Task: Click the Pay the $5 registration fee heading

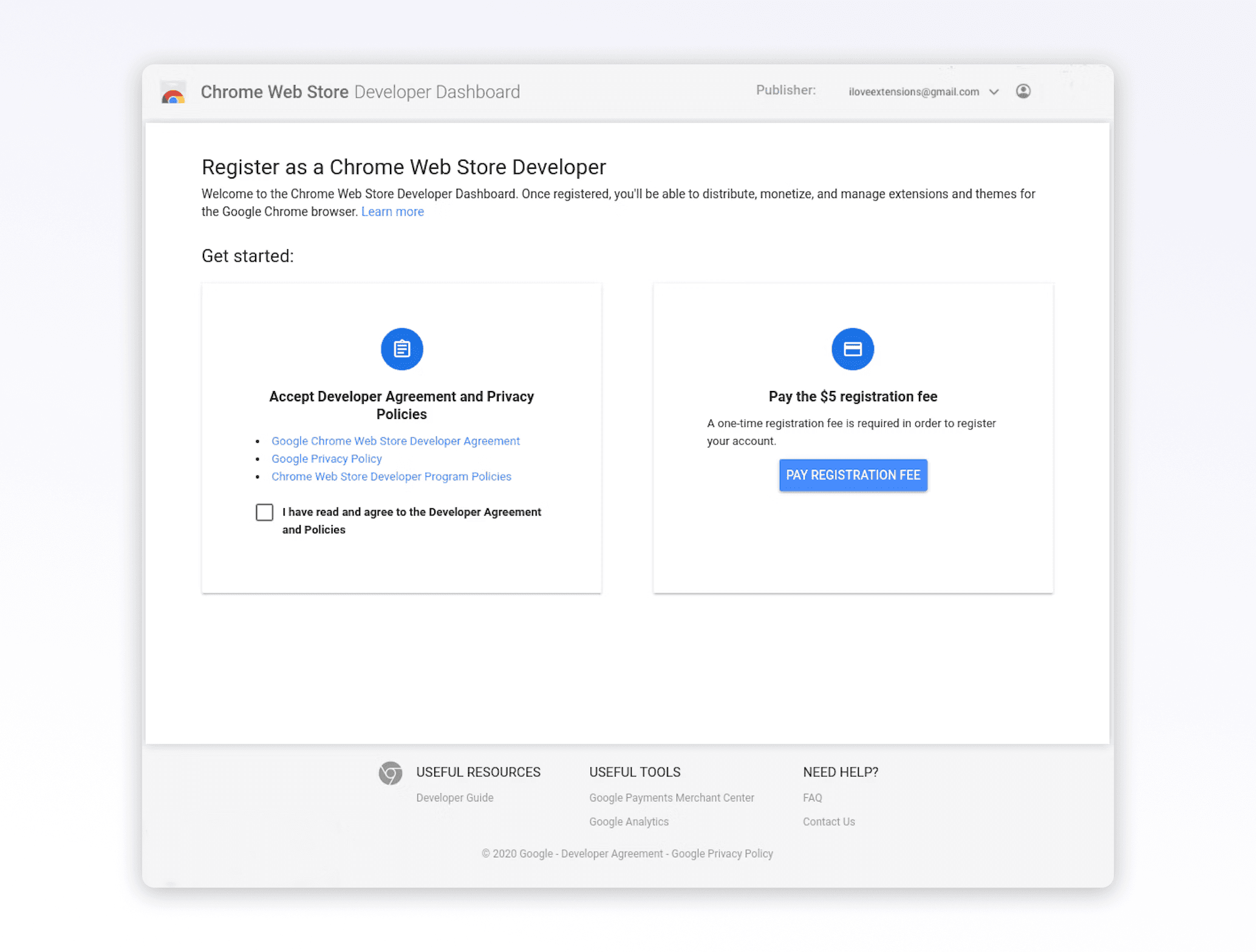Action: click(853, 396)
